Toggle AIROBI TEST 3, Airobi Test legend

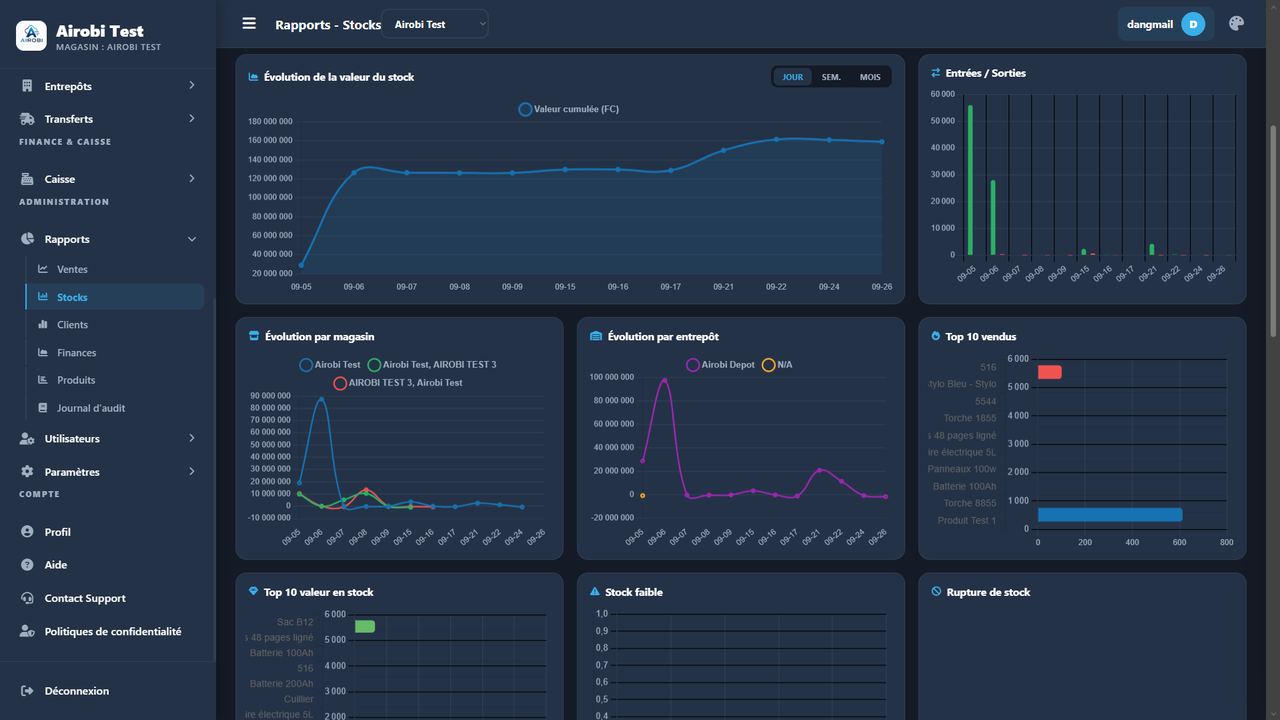click(398, 383)
